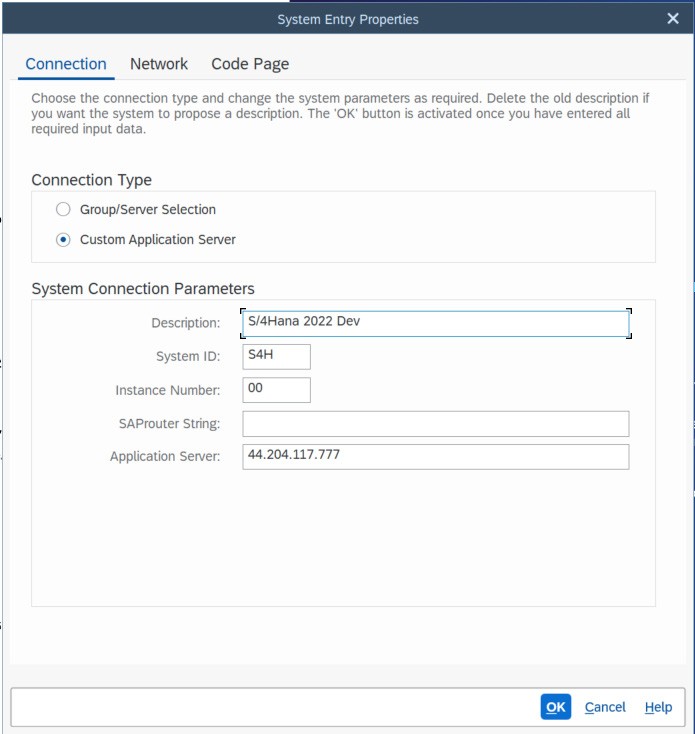The height and width of the screenshot is (734, 695).
Task: Choose the Custom Application Server option
Action: (64, 240)
